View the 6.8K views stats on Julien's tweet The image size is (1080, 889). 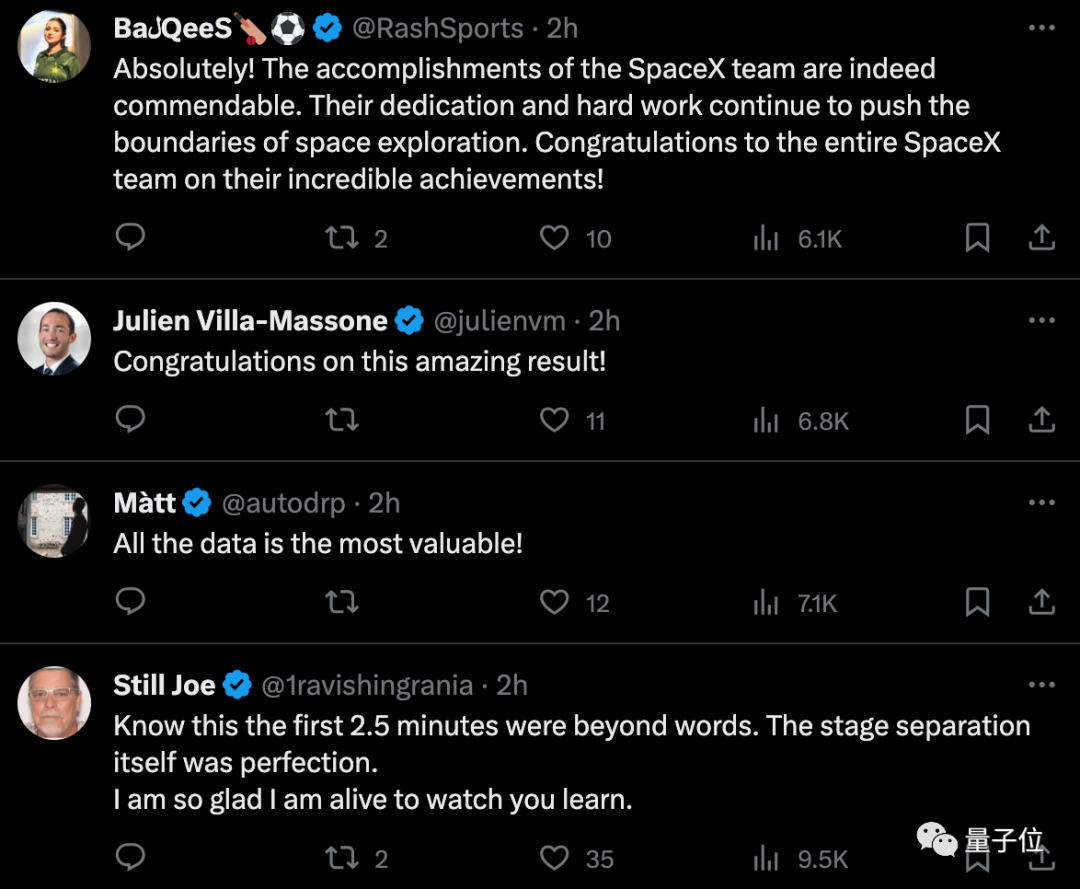pyautogui.click(x=800, y=420)
